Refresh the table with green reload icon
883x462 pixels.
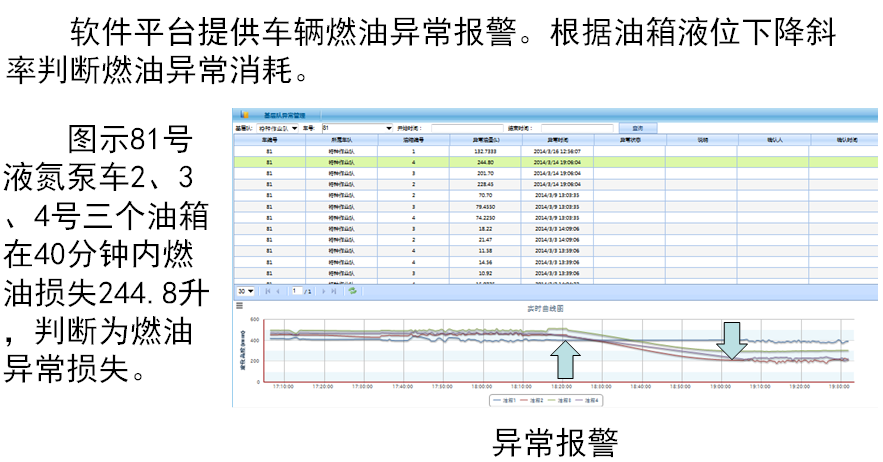click(352, 291)
